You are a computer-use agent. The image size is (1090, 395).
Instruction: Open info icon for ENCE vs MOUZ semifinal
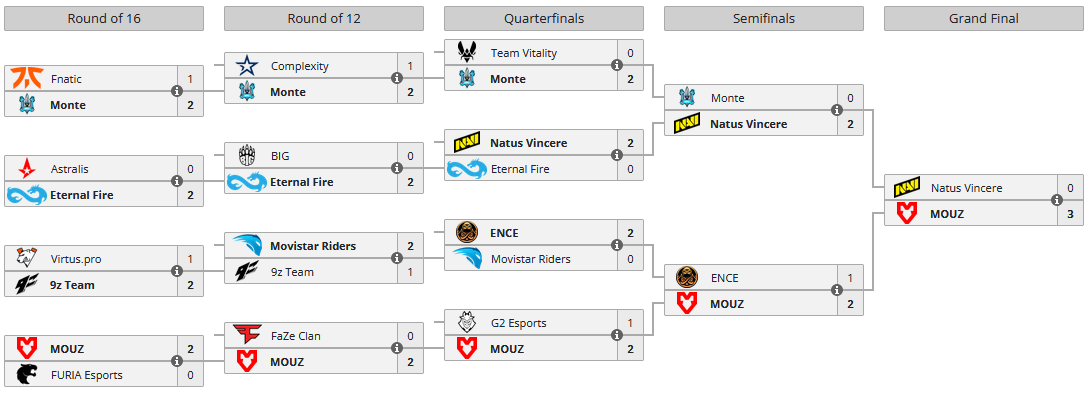(x=836, y=290)
